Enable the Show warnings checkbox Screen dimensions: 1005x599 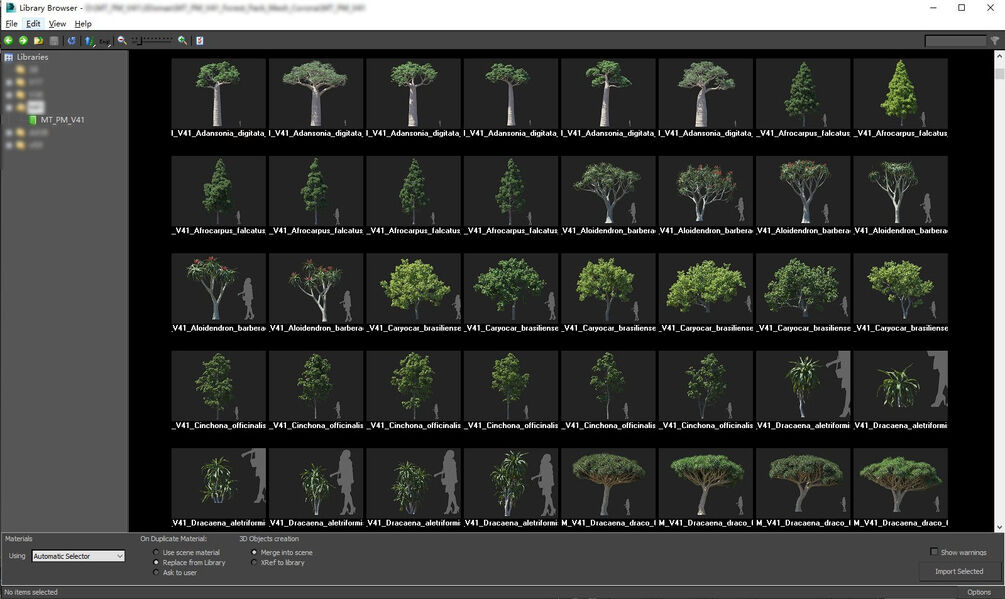click(936, 552)
